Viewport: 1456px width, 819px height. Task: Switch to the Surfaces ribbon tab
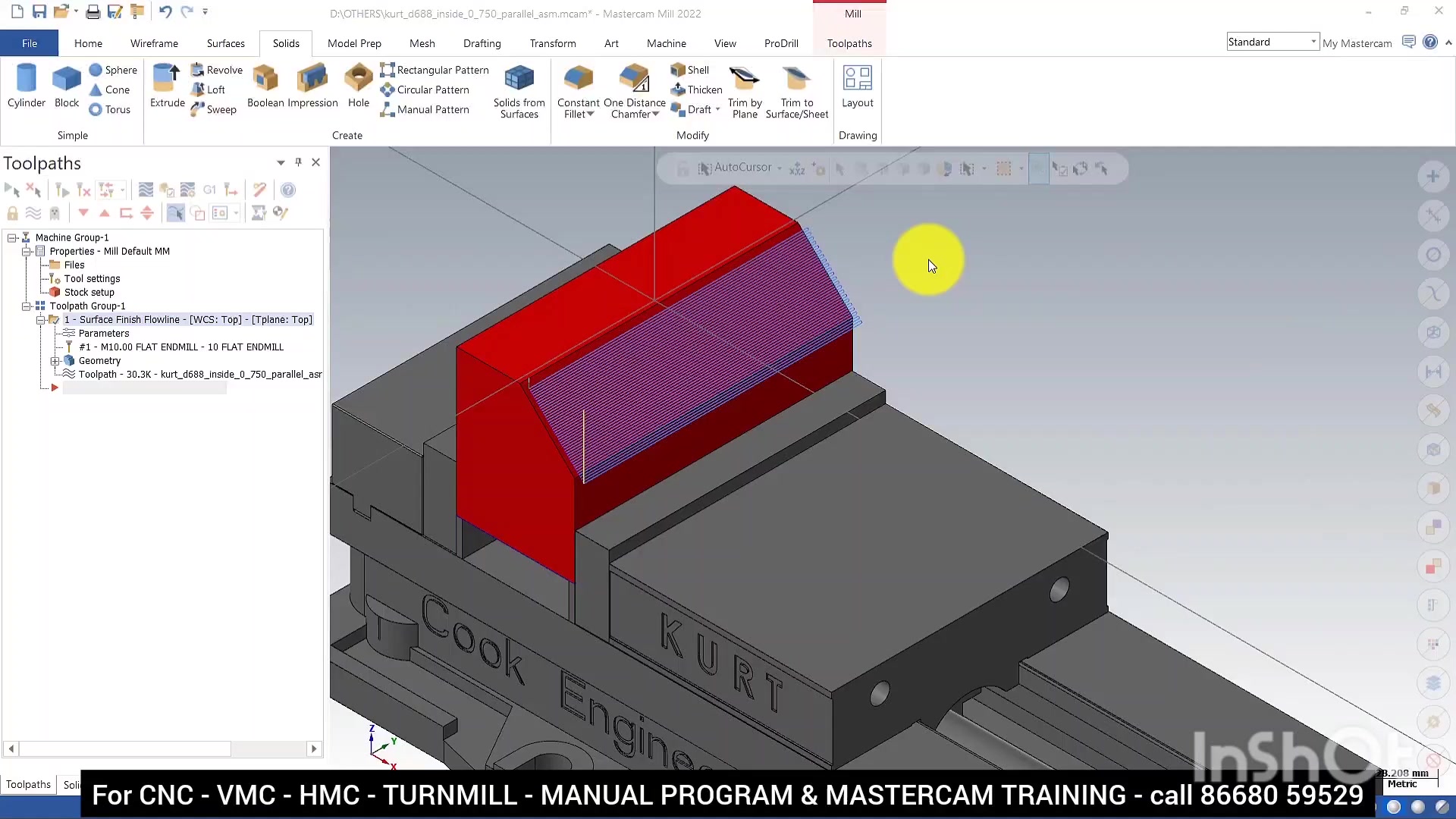point(225,43)
